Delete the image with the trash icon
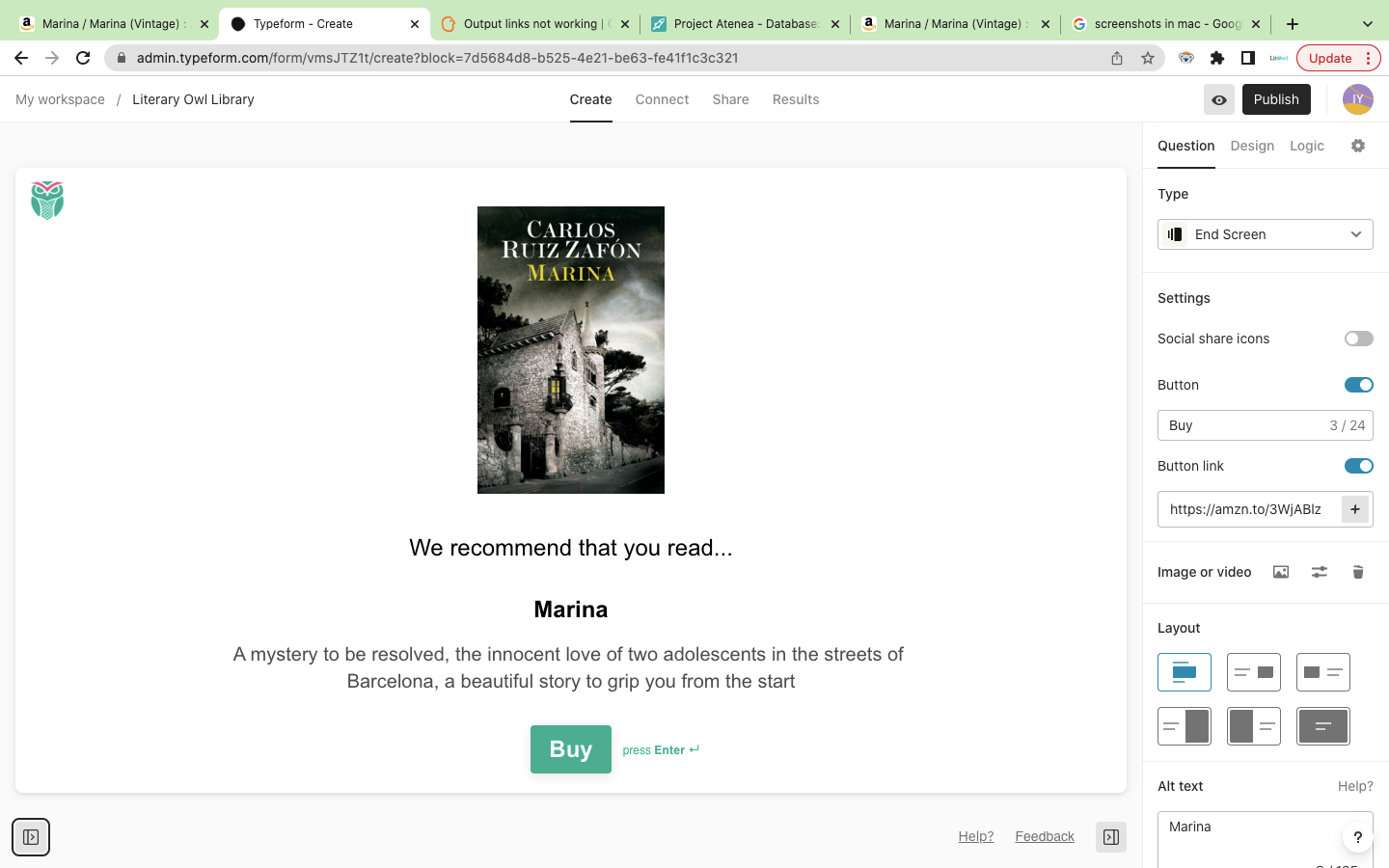The width and height of the screenshot is (1389, 868). [1358, 572]
